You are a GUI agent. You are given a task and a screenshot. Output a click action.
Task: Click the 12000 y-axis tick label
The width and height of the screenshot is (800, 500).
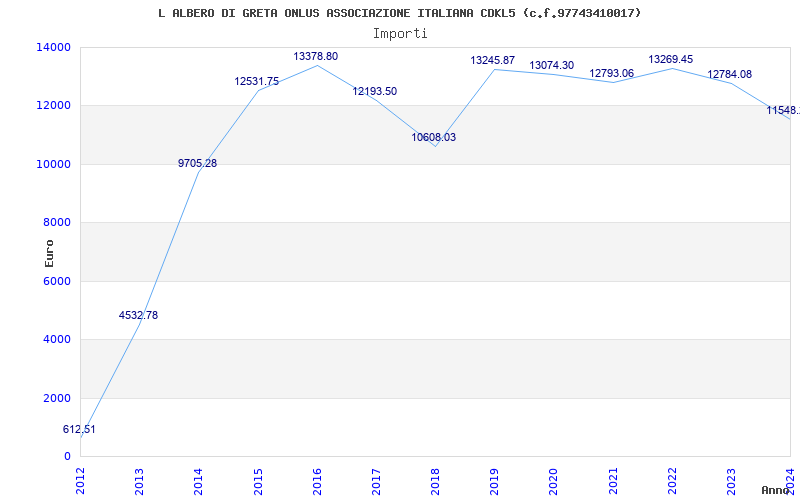coord(54,106)
